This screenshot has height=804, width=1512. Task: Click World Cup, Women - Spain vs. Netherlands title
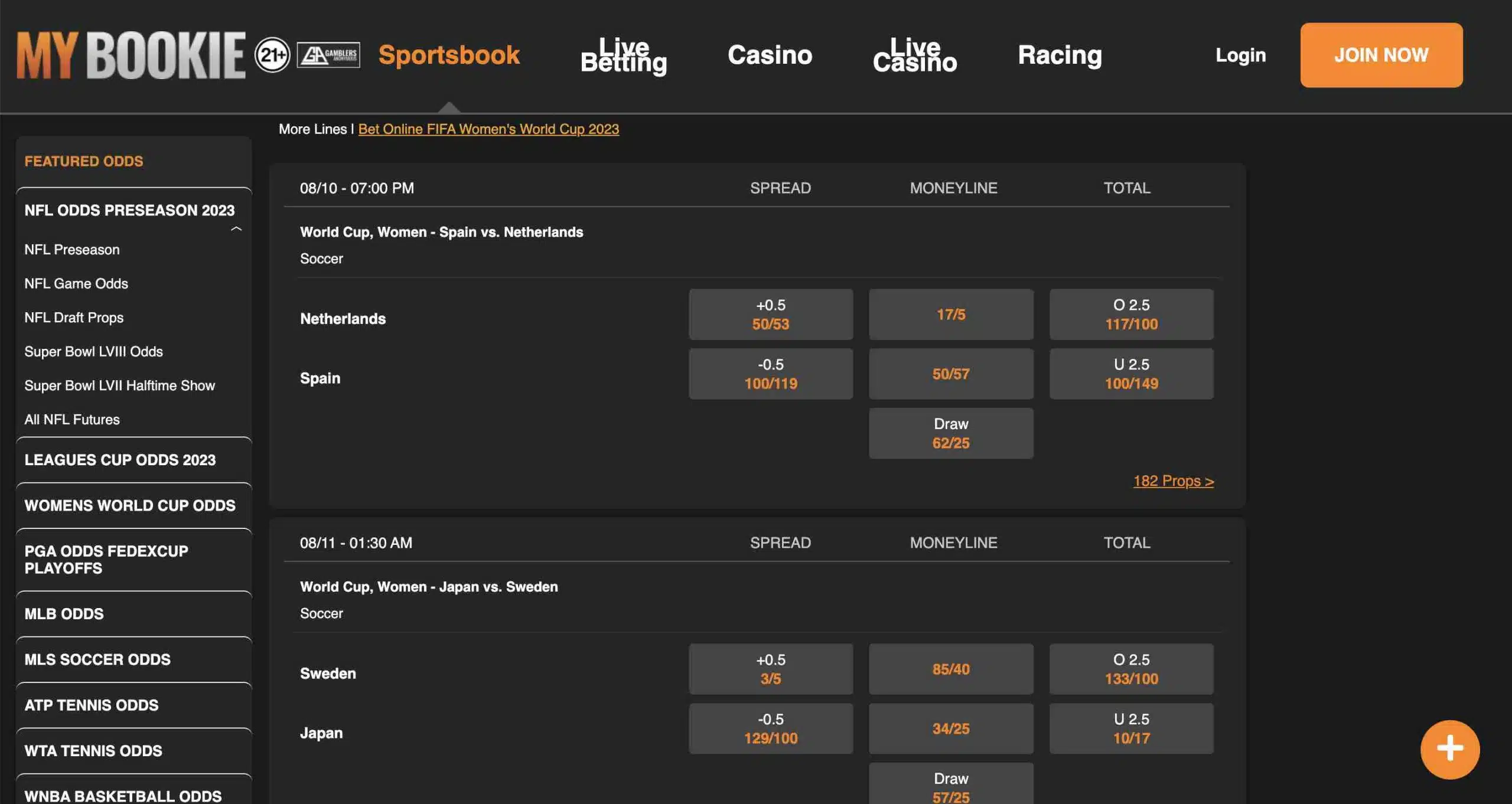pos(441,232)
